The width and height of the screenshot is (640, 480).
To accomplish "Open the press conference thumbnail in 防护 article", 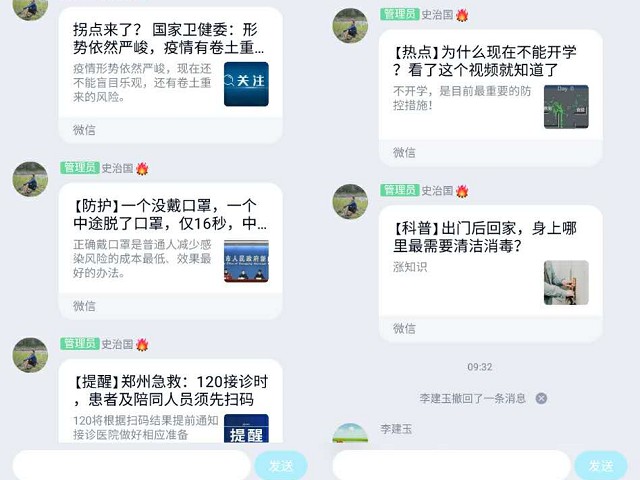I will (246, 261).
